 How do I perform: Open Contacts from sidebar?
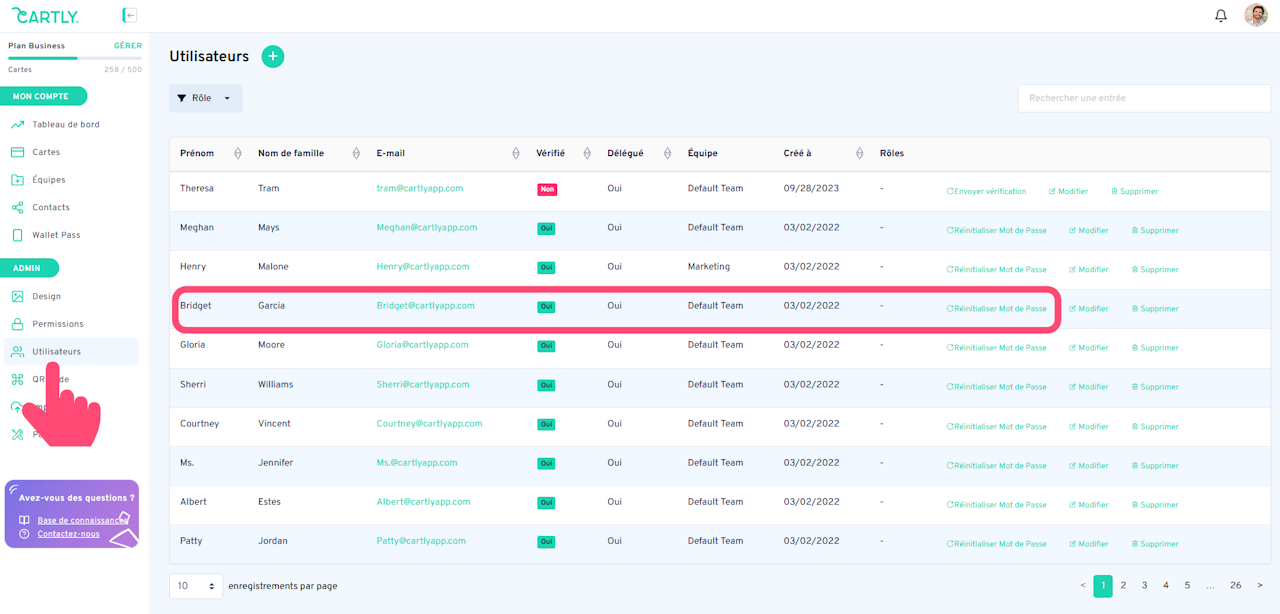tap(50, 207)
